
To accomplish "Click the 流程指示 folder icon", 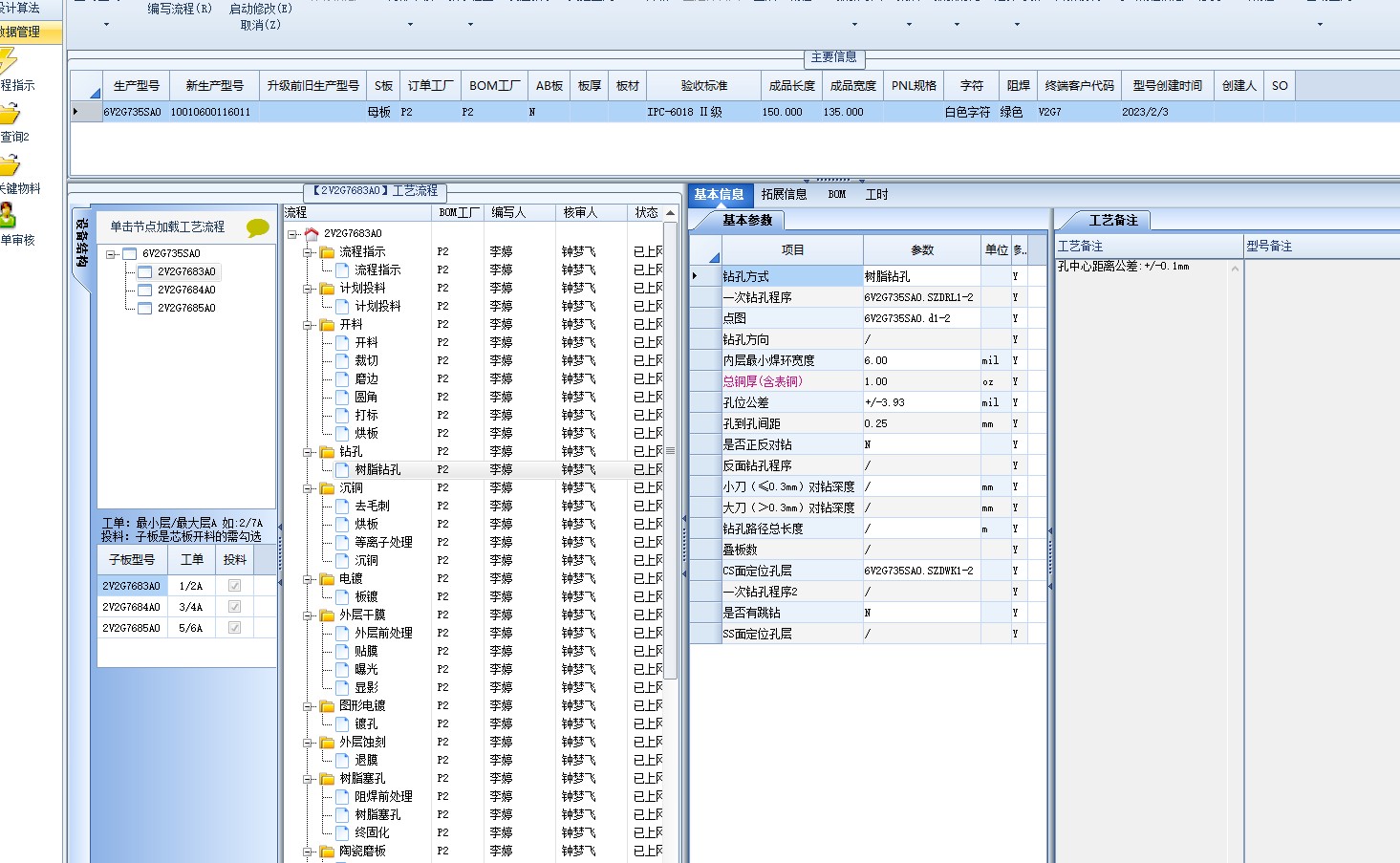I will [327, 251].
